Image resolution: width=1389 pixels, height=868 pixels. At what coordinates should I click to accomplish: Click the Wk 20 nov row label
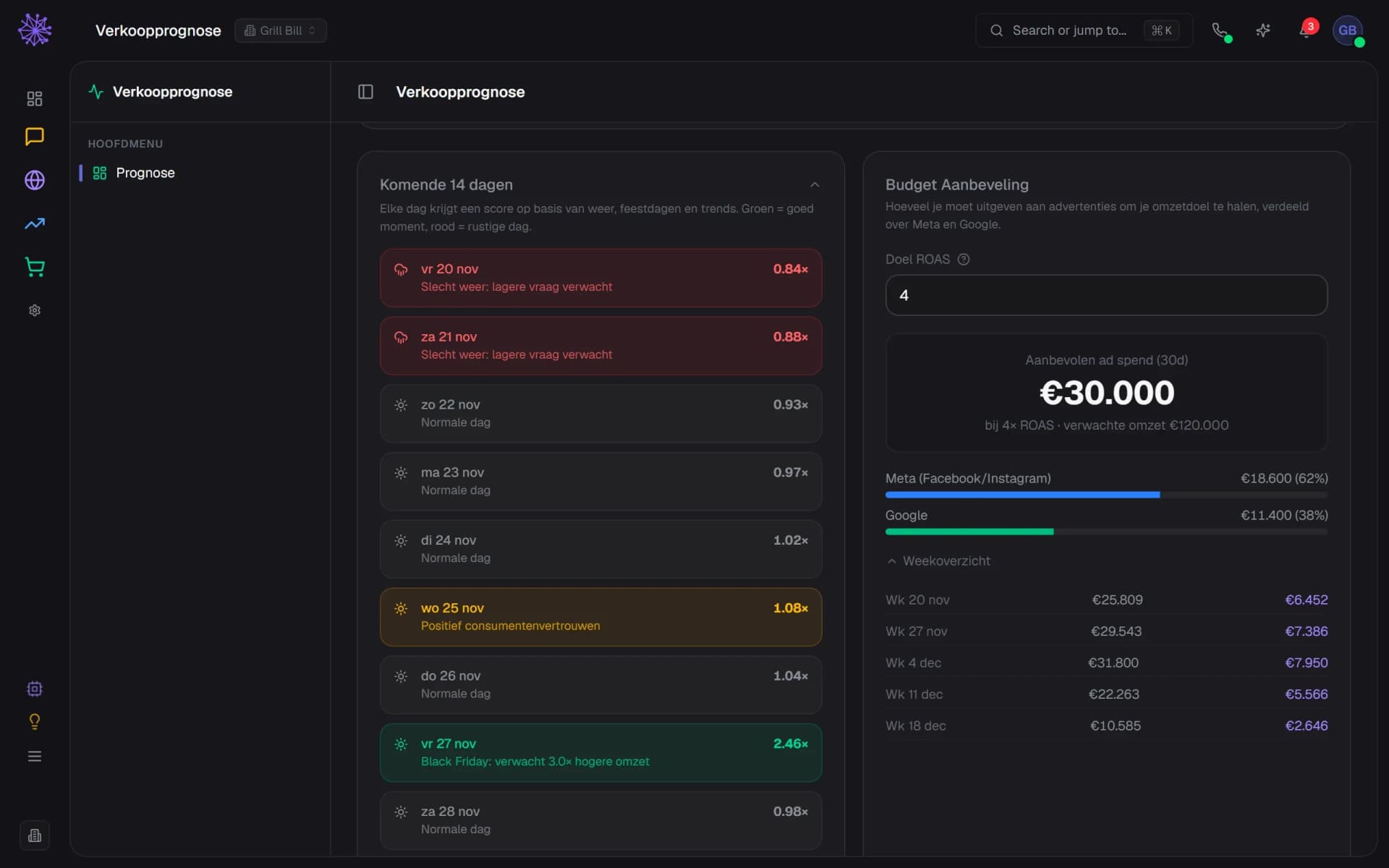[917, 600]
